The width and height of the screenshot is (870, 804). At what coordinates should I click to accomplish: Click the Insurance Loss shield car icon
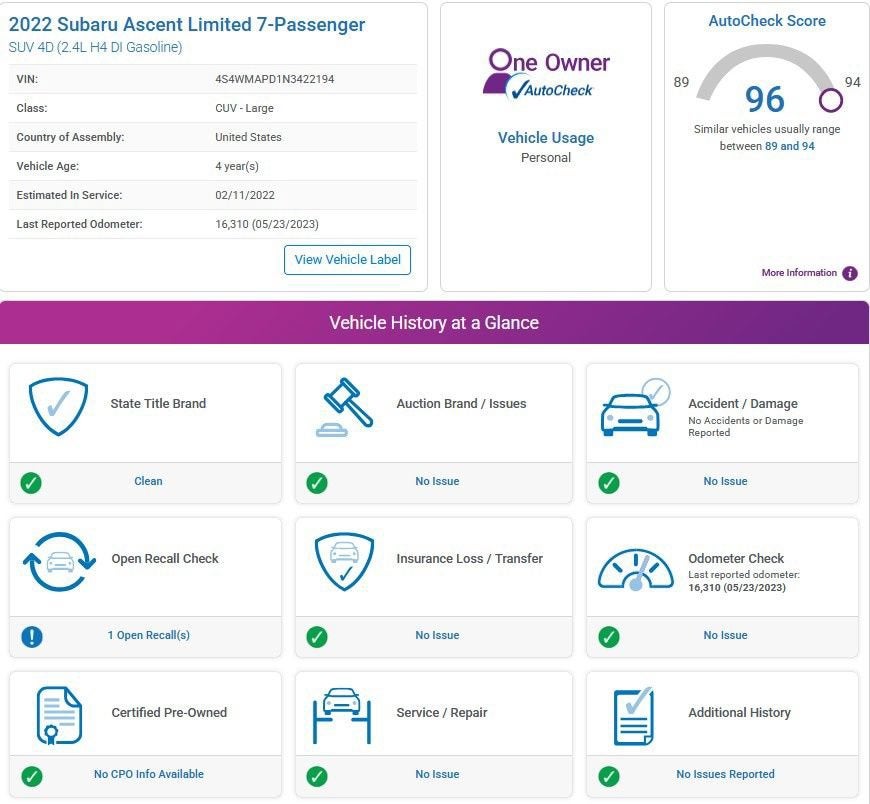[344, 562]
